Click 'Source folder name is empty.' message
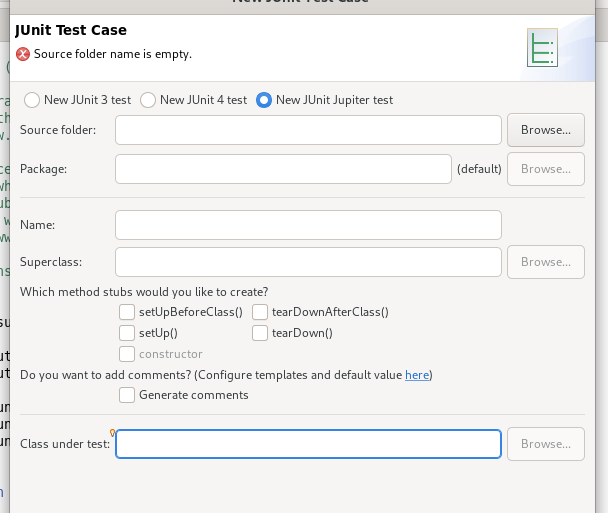This screenshot has width=608, height=513. [x=113, y=54]
